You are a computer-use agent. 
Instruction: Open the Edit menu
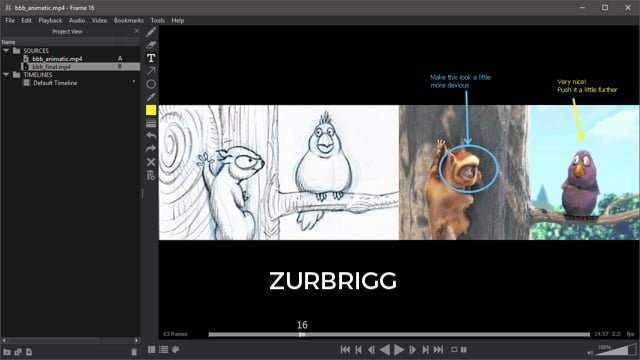point(27,20)
